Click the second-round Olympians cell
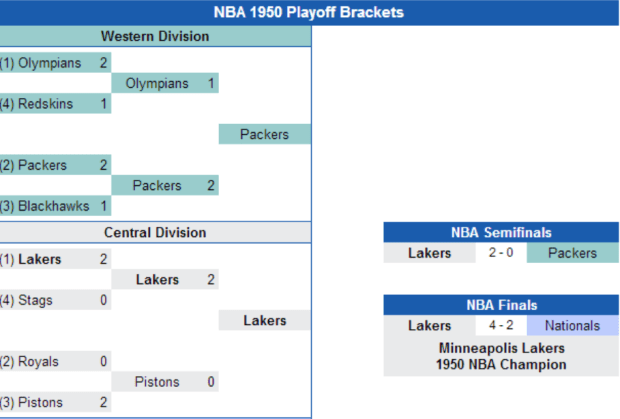The image size is (620, 419). 157,84
